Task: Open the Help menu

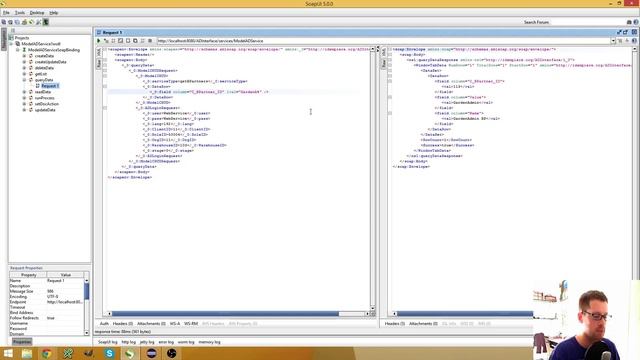Action: tap(53, 13)
